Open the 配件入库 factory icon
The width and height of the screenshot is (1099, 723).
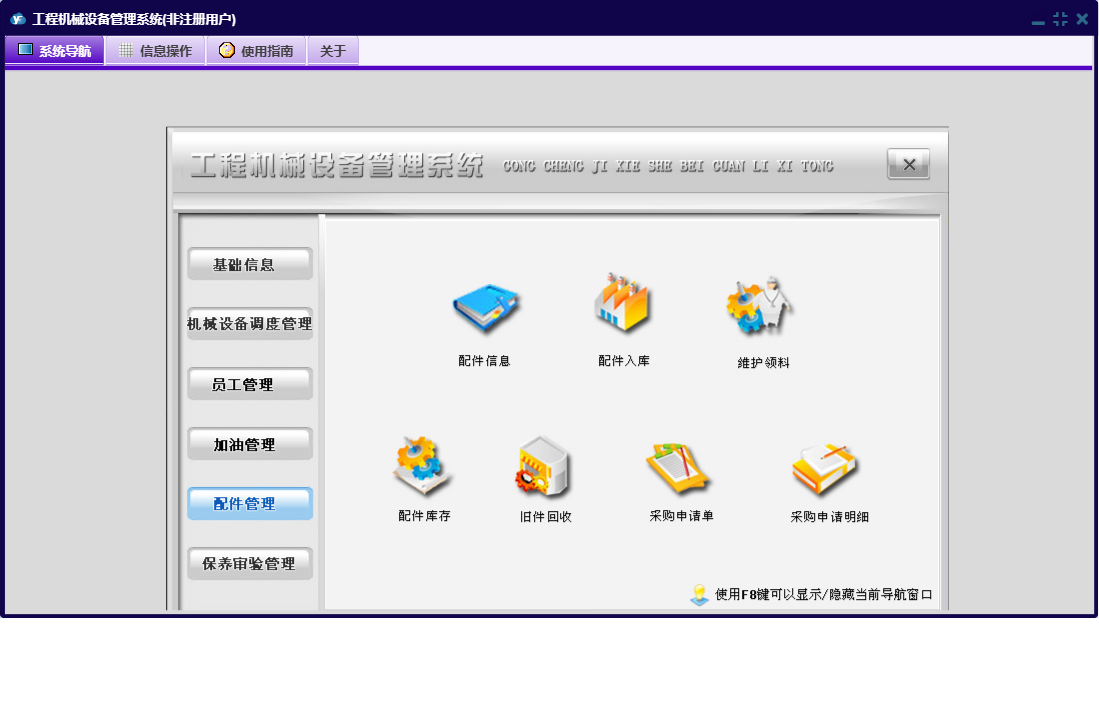(x=622, y=303)
